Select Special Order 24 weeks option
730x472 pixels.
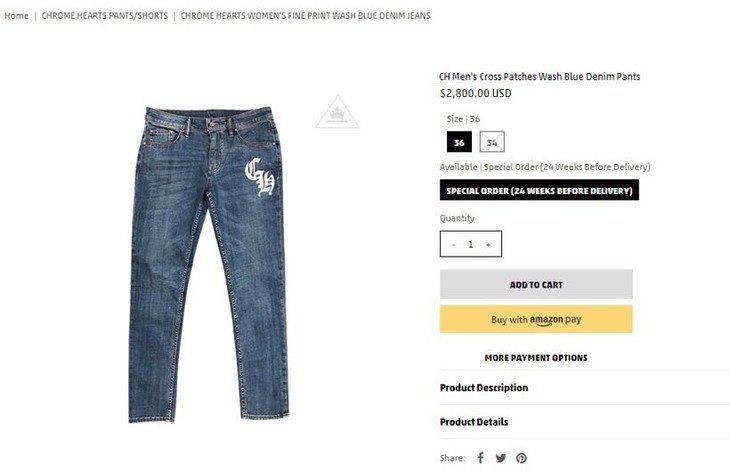click(x=539, y=190)
